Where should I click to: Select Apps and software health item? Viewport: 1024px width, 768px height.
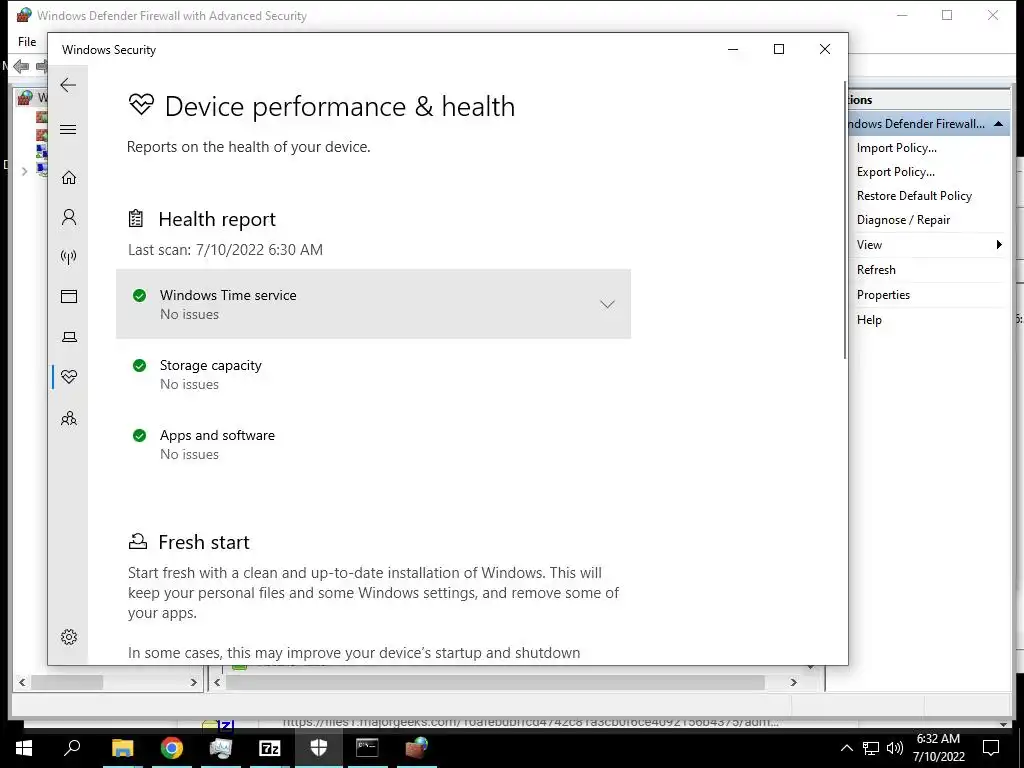tap(374, 444)
